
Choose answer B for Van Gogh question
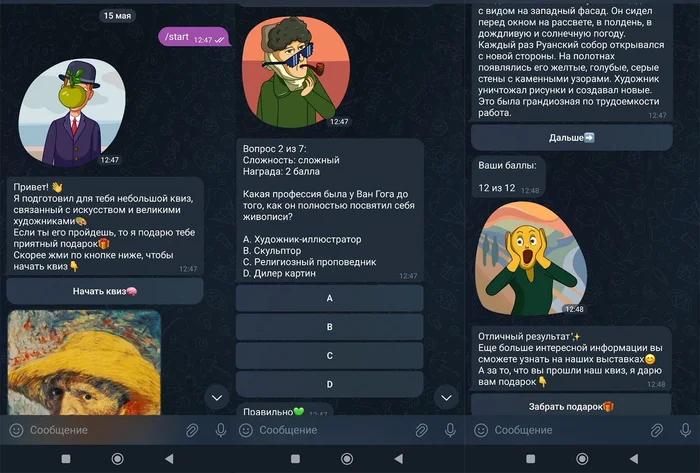tap(329, 327)
